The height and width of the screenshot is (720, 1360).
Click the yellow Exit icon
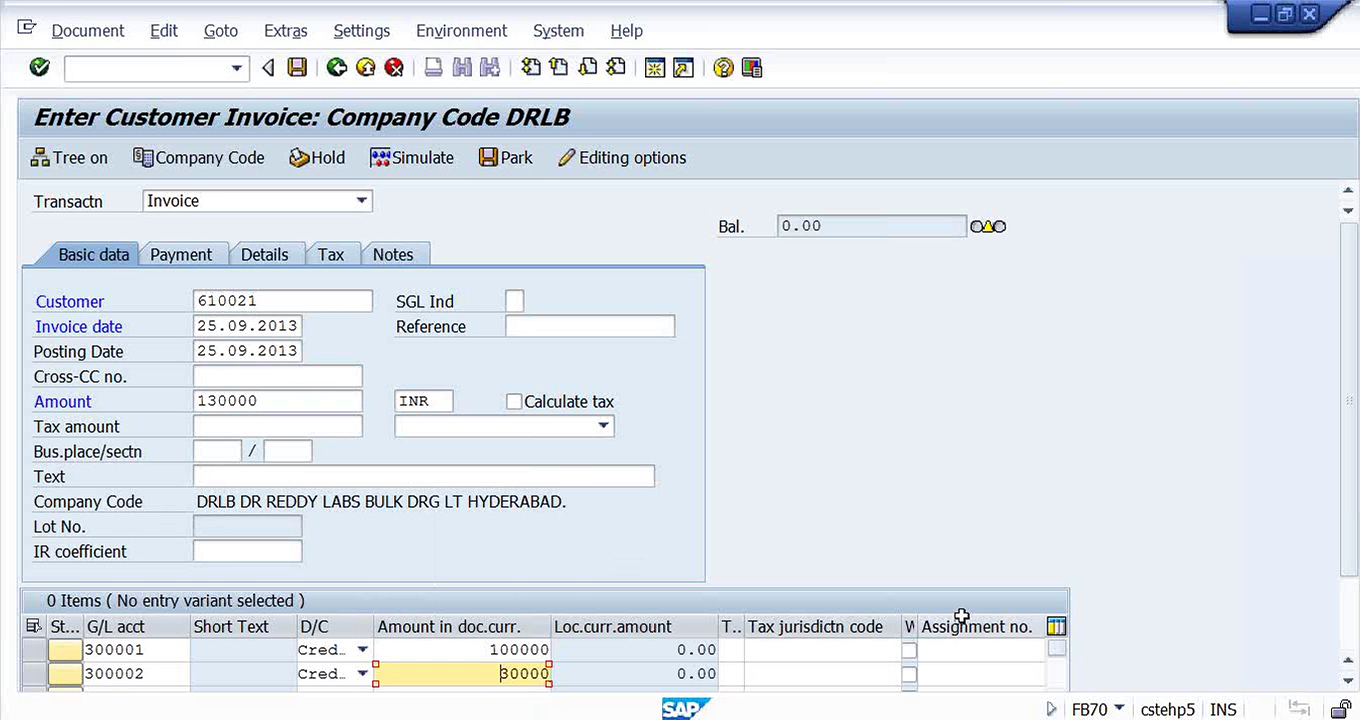(366, 68)
